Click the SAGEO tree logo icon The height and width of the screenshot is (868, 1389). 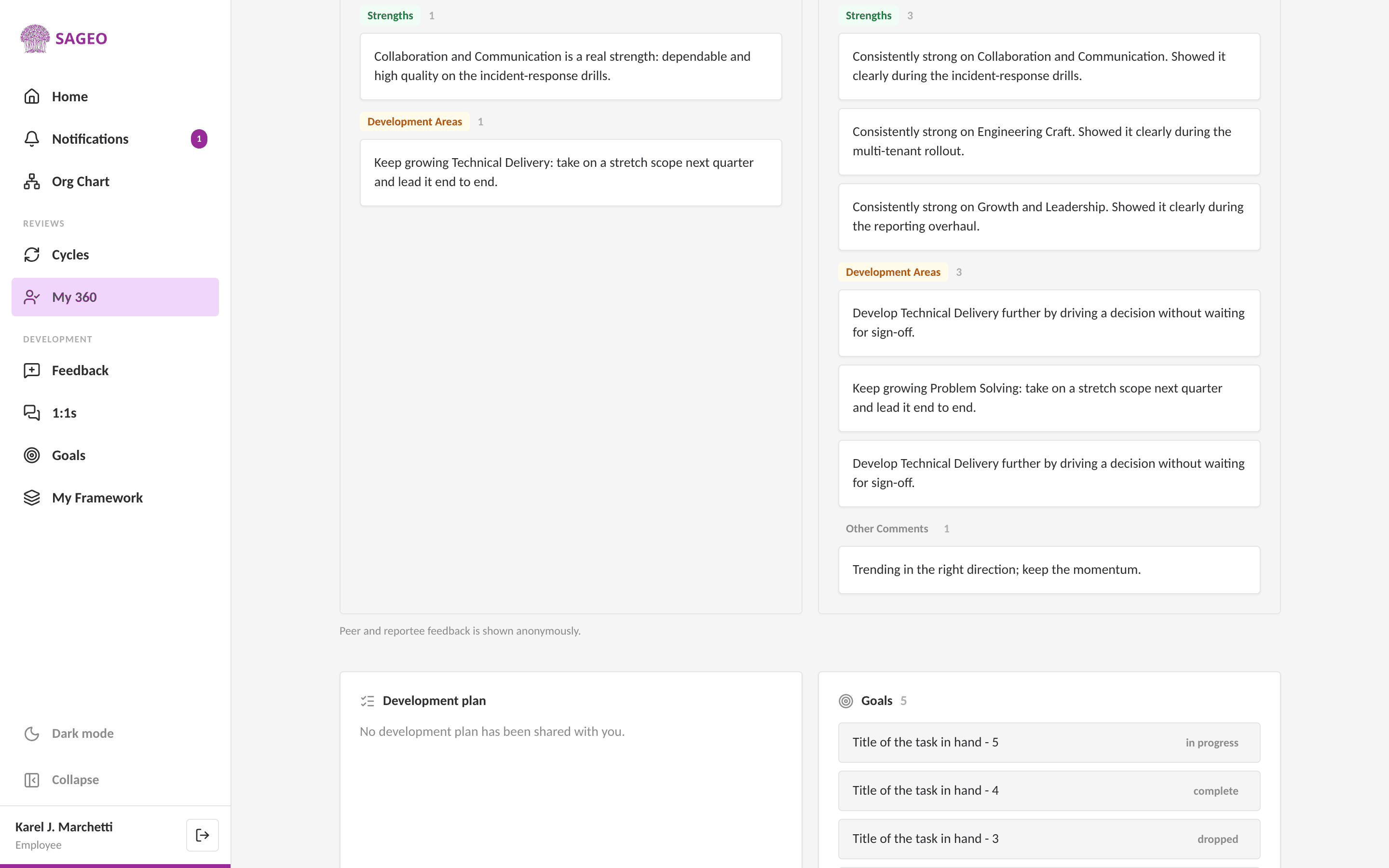[x=34, y=39]
